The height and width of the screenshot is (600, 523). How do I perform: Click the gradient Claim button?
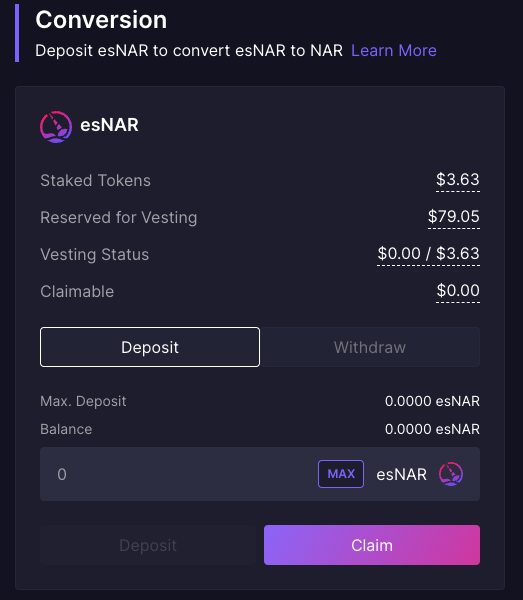pos(372,545)
